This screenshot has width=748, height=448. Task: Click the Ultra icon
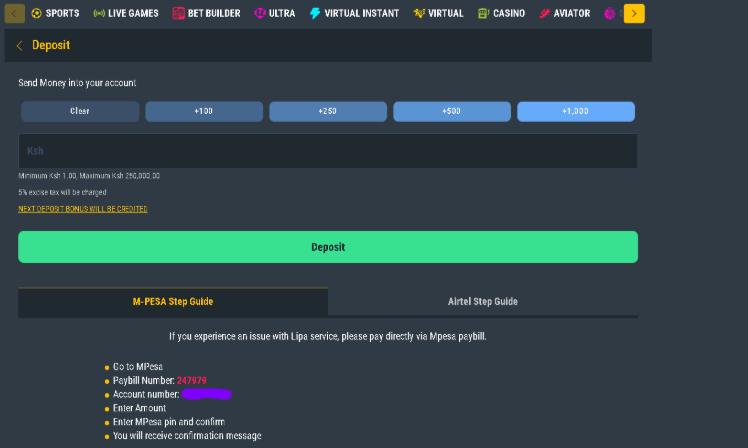tap(260, 13)
